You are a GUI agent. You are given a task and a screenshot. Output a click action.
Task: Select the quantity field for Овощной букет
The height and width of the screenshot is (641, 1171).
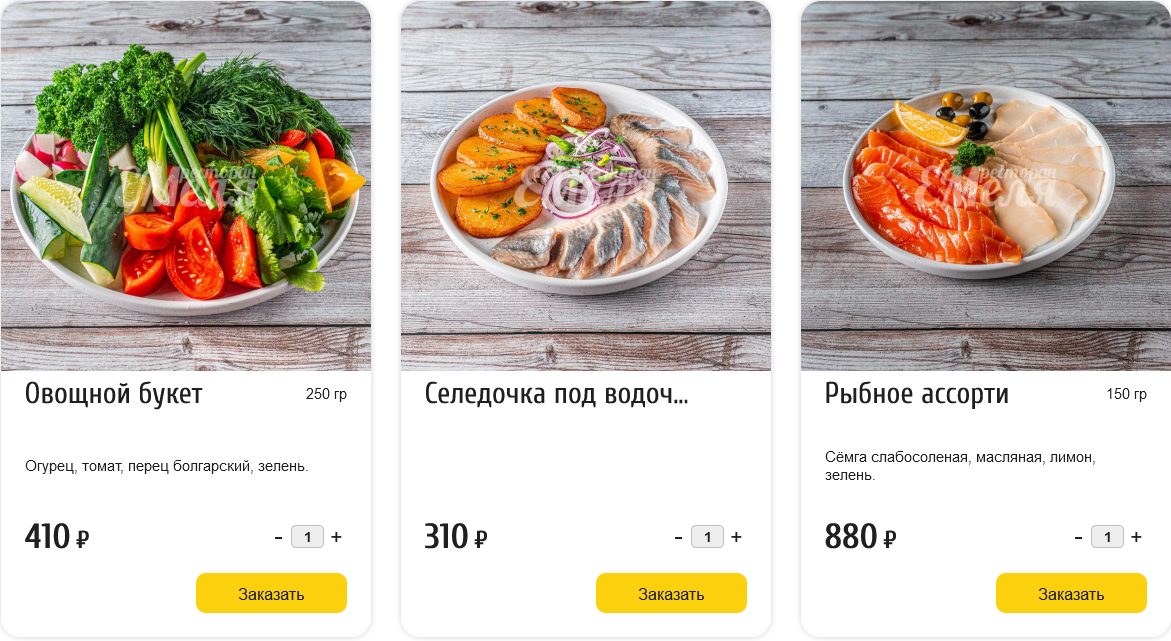(x=307, y=537)
